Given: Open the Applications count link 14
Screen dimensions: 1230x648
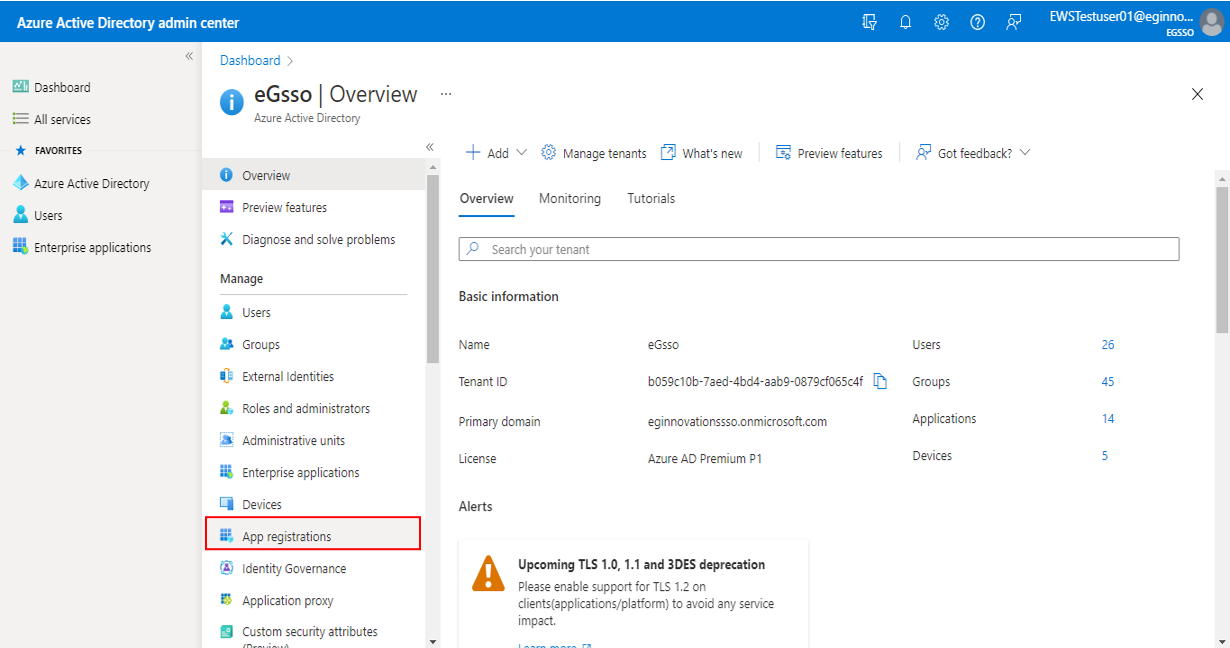Looking at the screenshot, I should (x=1108, y=418).
